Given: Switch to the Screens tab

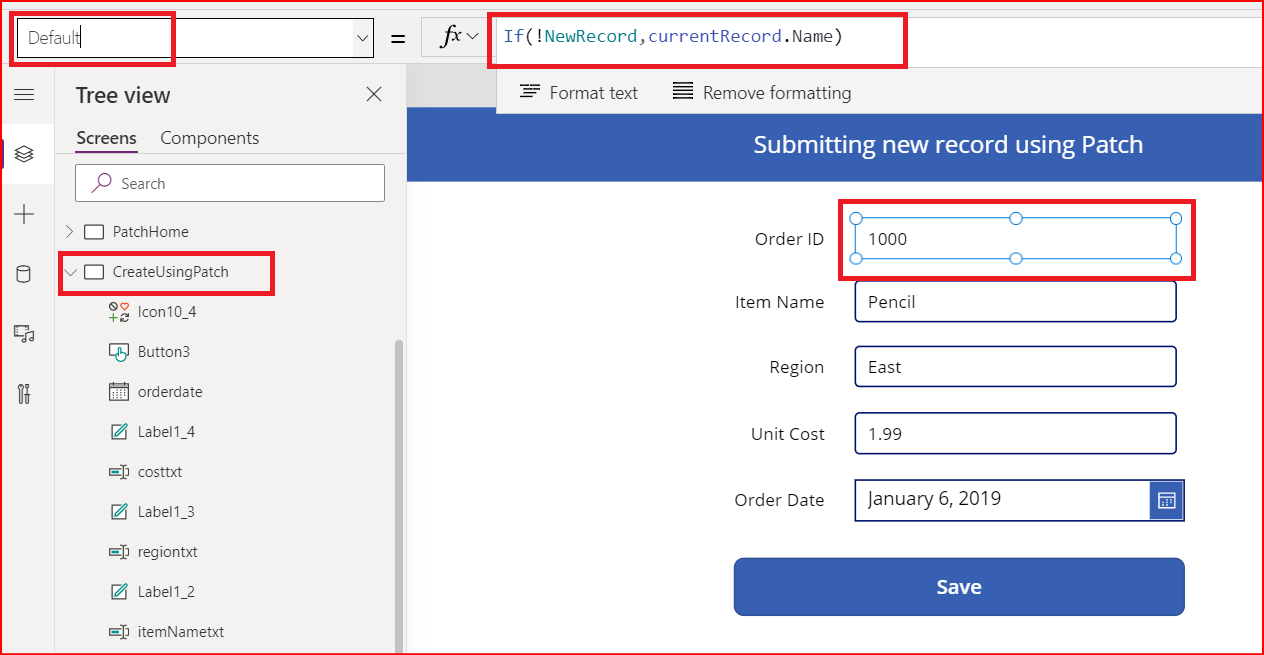Looking at the screenshot, I should coord(106,138).
